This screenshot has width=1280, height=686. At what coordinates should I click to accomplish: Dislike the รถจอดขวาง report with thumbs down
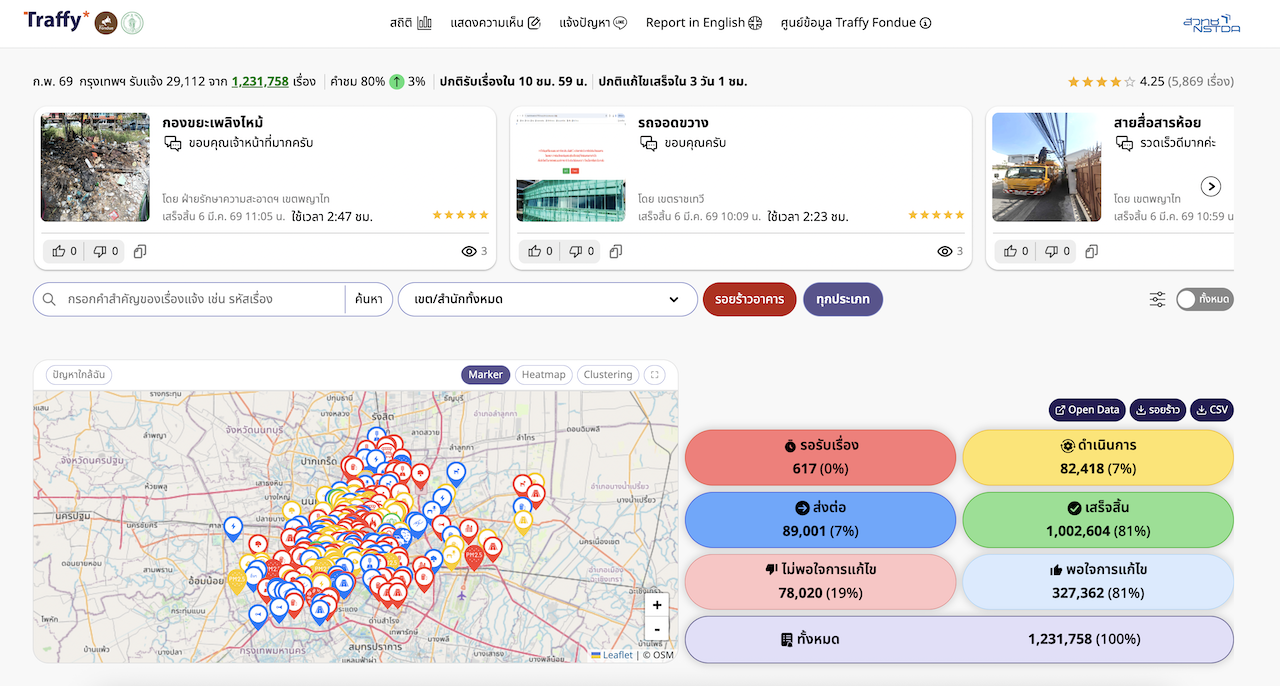coord(582,251)
